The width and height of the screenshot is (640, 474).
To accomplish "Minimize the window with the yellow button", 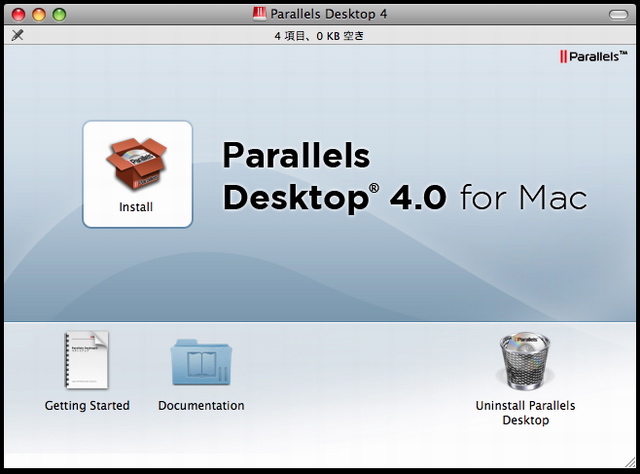I will [x=39, y=15].
